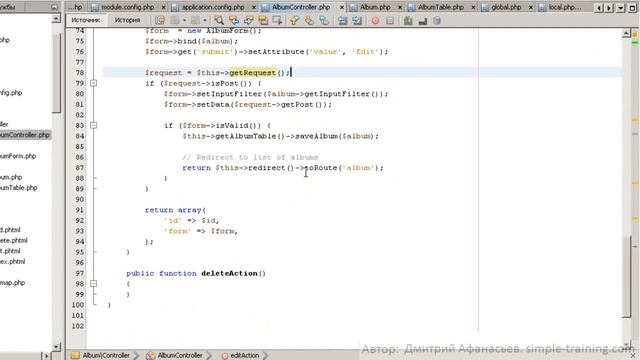Stop macro recording square icon
The height and width of the screenshot is (360, 640).
[x=390, y=20]
